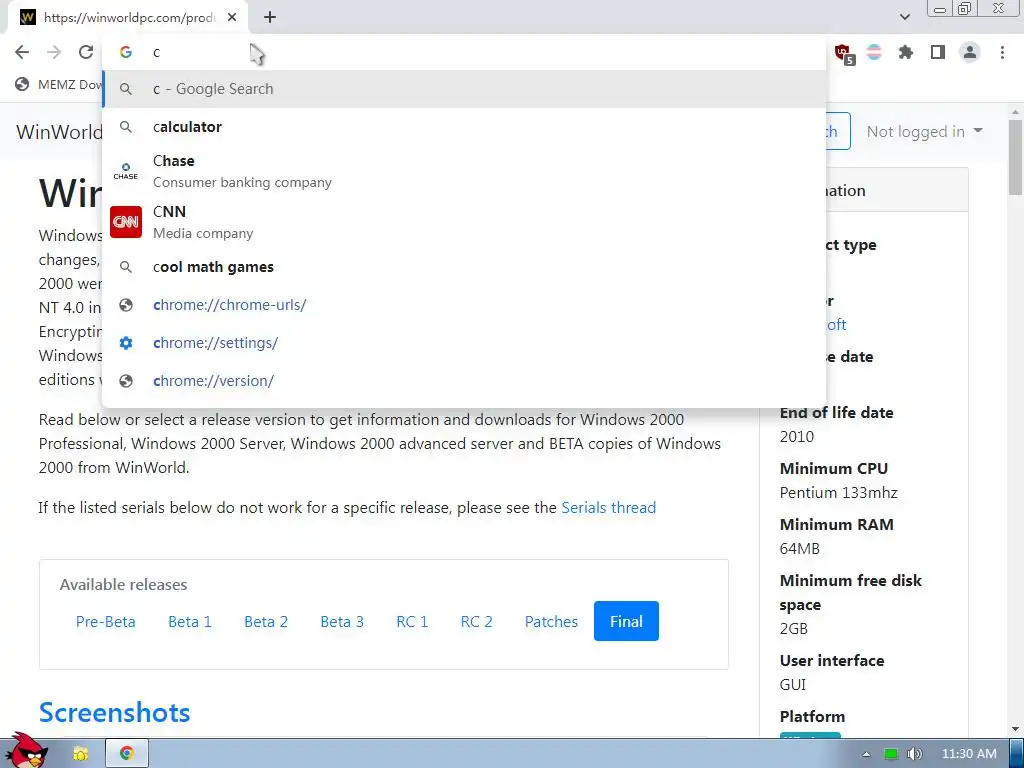Click the page vertical scrollbar thumb
This screenshot has height=768, width=1024.
click(1015, 157)
